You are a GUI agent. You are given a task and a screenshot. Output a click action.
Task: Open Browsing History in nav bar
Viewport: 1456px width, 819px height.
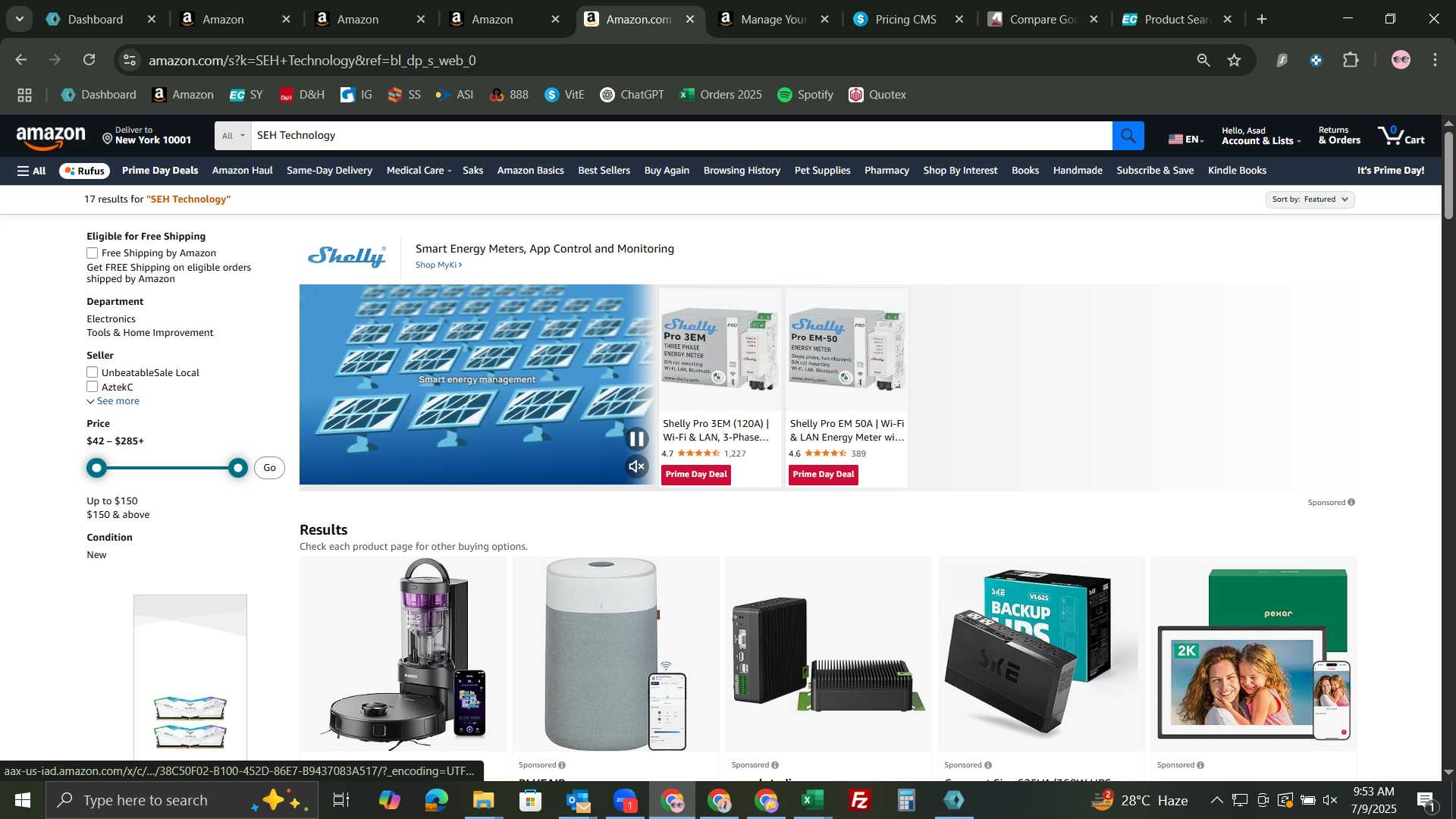point(742,171)
